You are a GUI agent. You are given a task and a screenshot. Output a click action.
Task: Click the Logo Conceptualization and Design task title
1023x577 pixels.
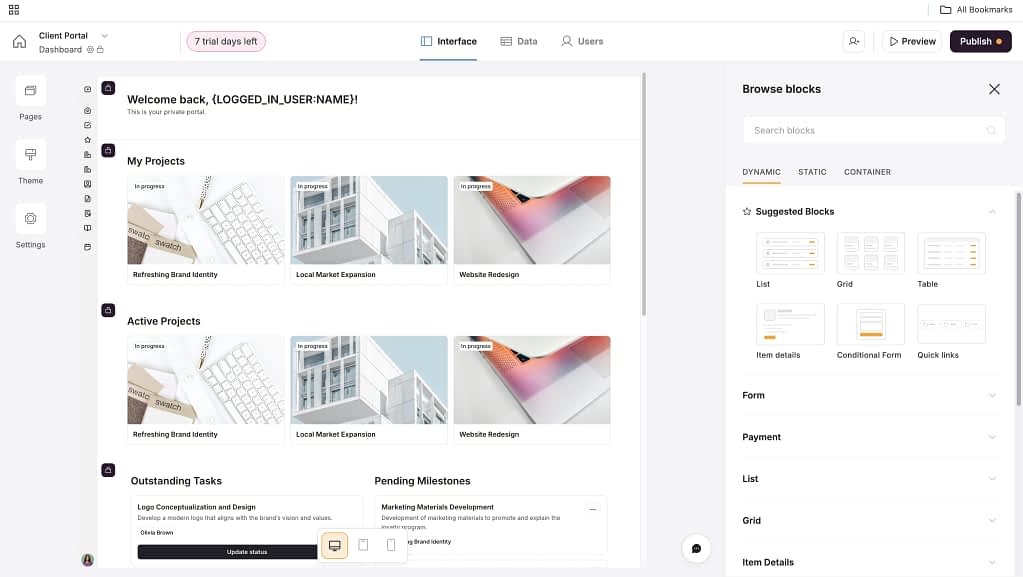click(196, 507)
